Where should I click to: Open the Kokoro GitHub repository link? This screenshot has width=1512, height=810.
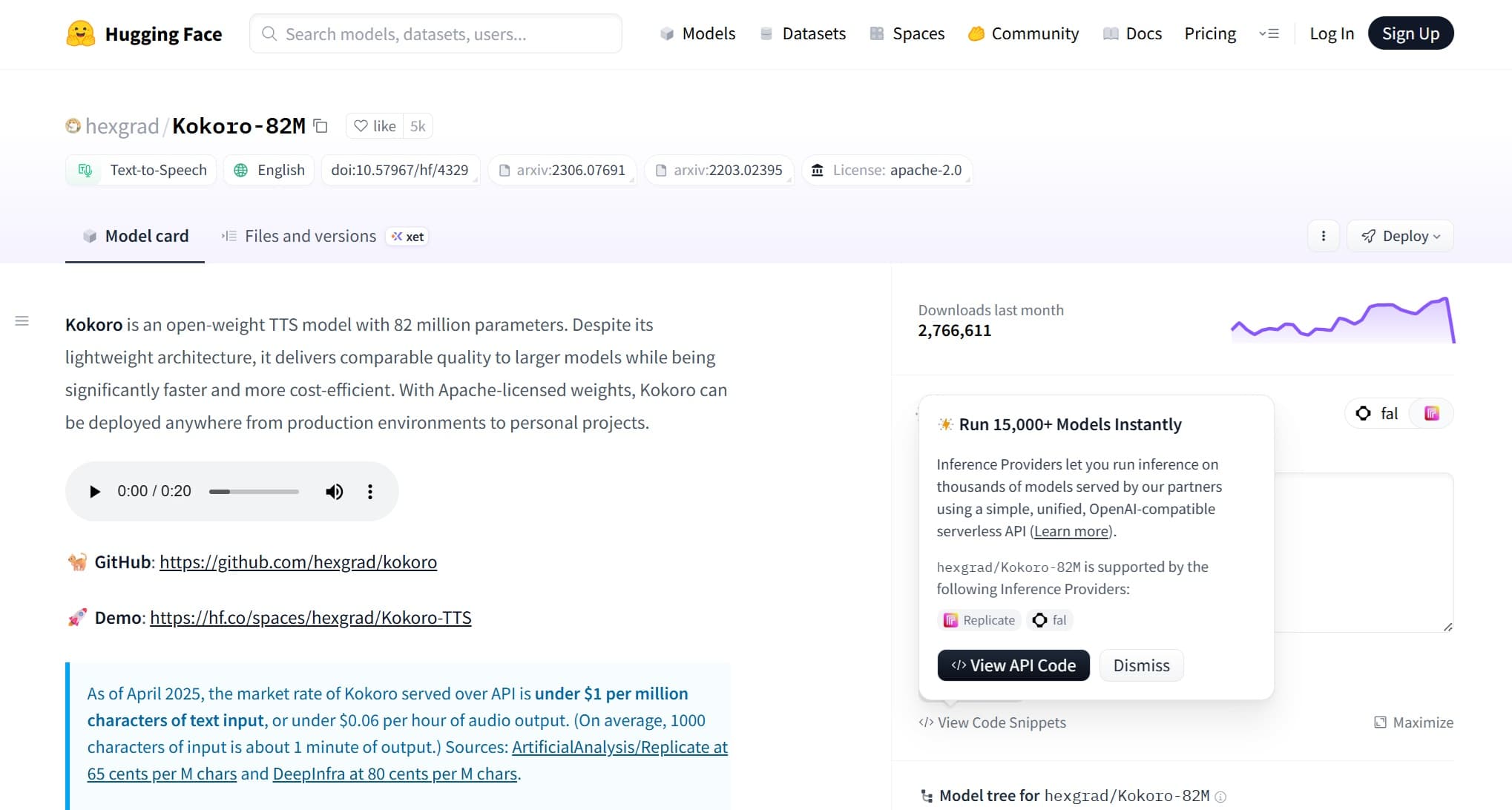click(x=298, y=562)
